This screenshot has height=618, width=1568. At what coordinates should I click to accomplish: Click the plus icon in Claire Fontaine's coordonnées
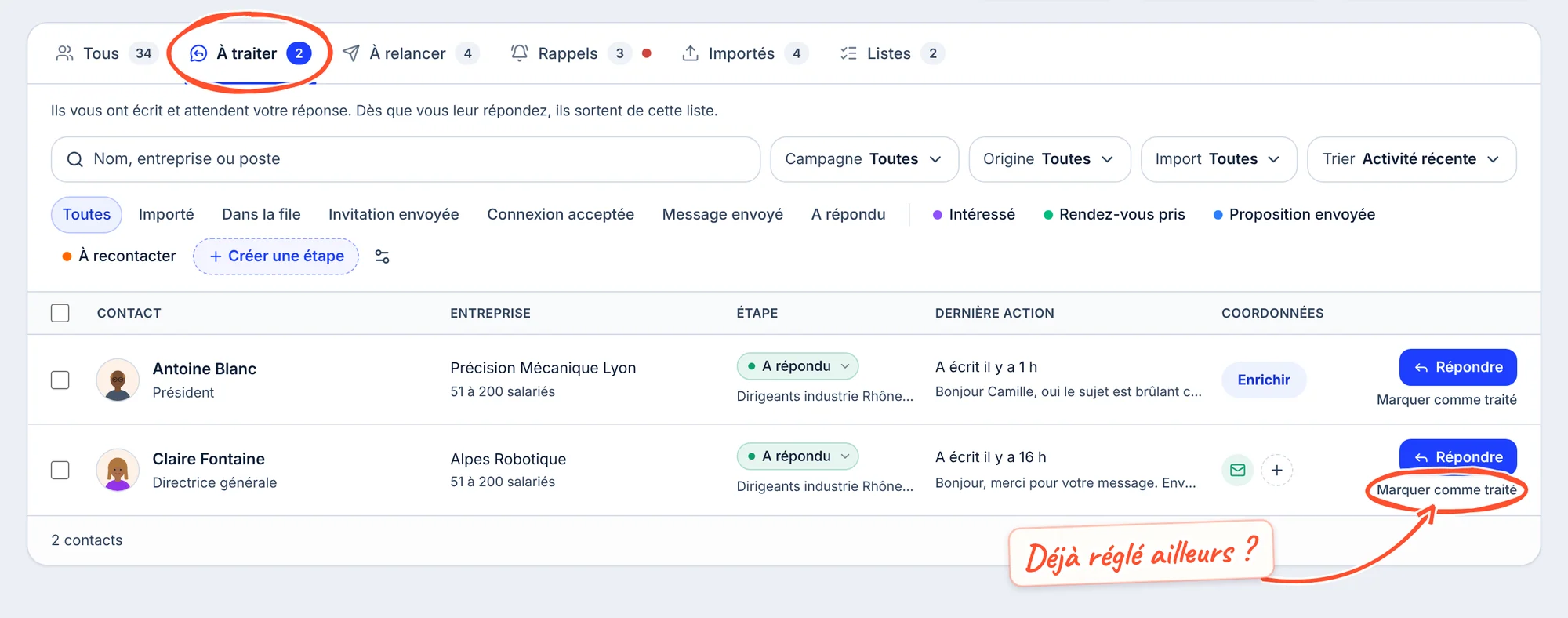pyautogui.click(x=1277, y=471)
